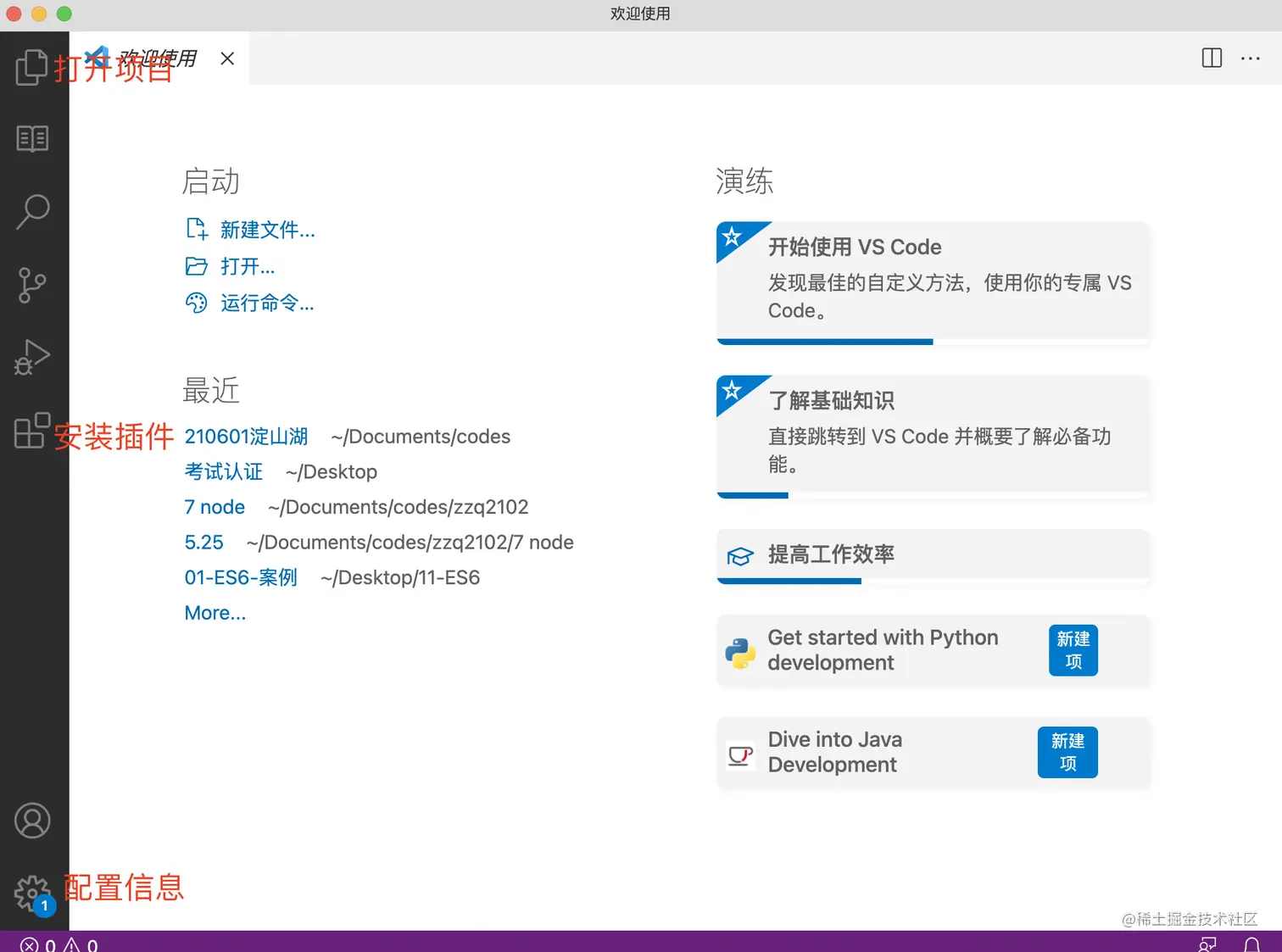The image size is (1282, 952).
Task: Open recent folder 01-ES6-案例
Action: coord(241,577)
